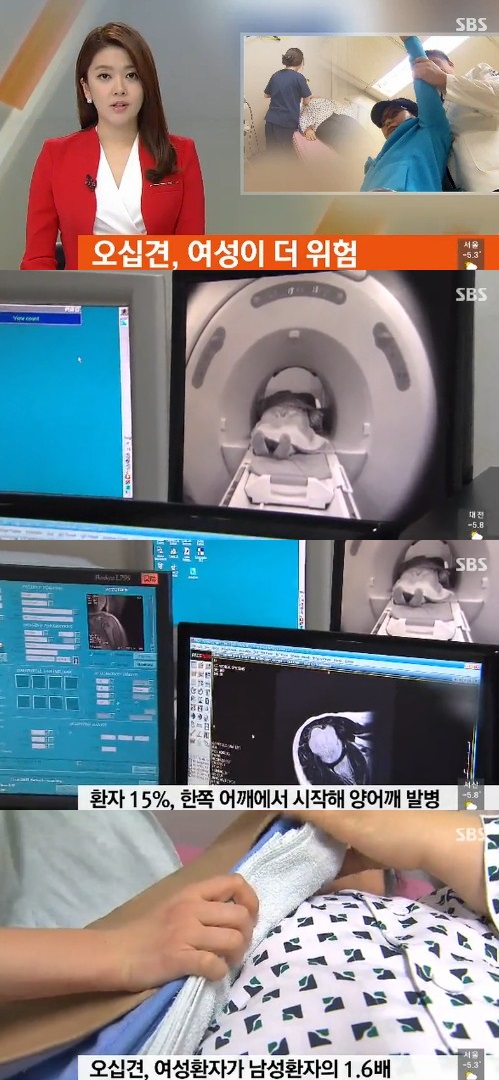Click the Seoul weather icon beside orange headline
Viewport: 499px width, 1080px height.
pyautogui.click(x=473, y=264)
